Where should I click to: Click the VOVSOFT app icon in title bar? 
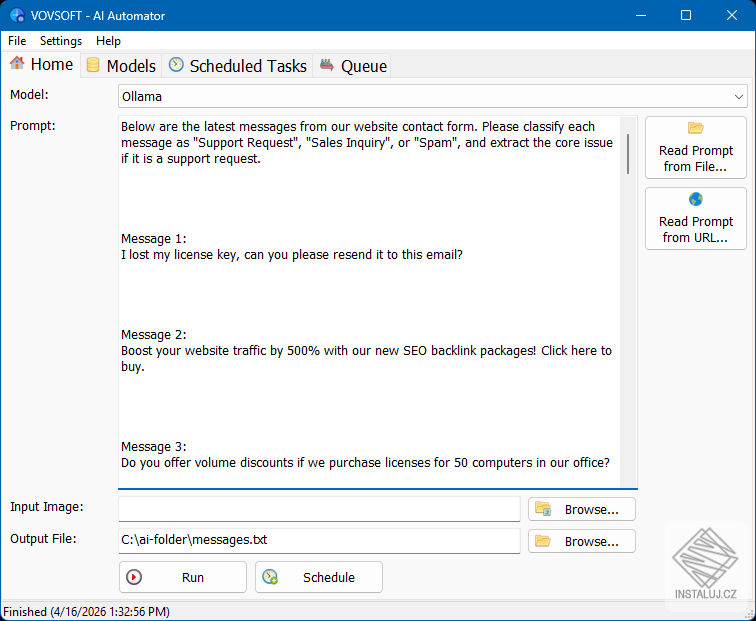pos(17,15)
